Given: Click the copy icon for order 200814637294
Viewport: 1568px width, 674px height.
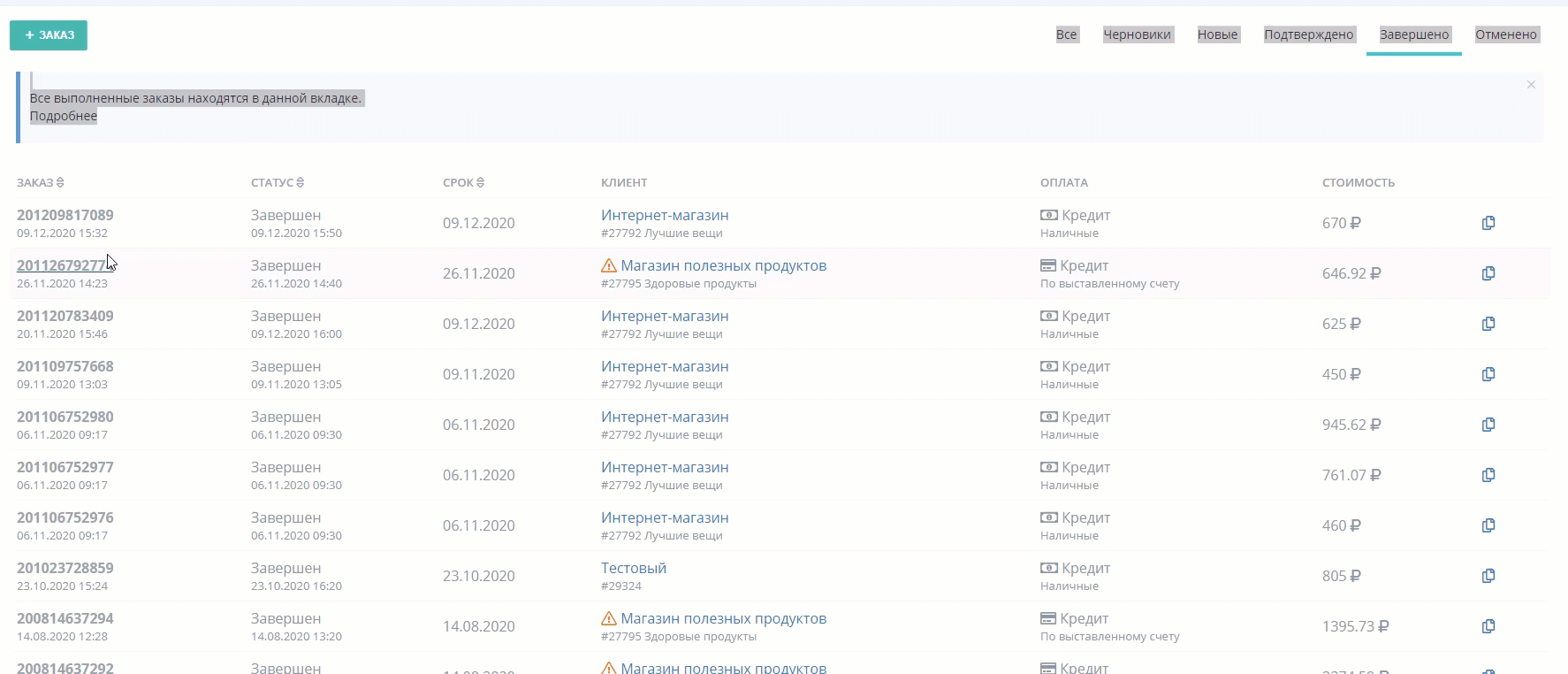Looking at the screenshot, I should [1488, 626].
